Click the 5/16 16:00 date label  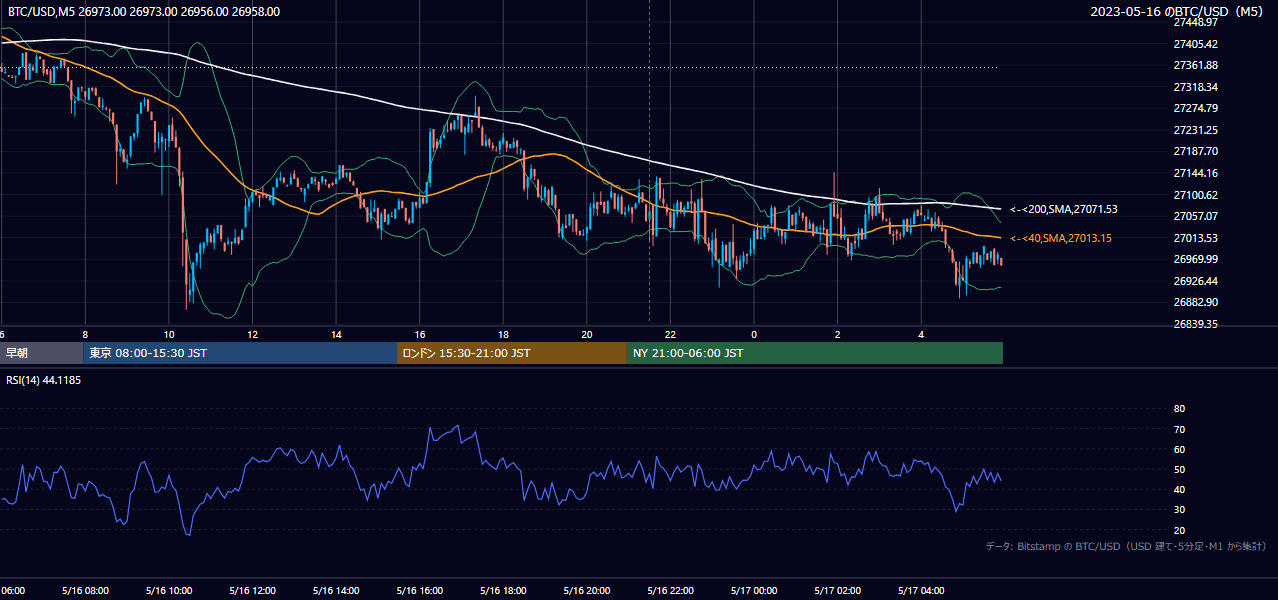point(419,591)
